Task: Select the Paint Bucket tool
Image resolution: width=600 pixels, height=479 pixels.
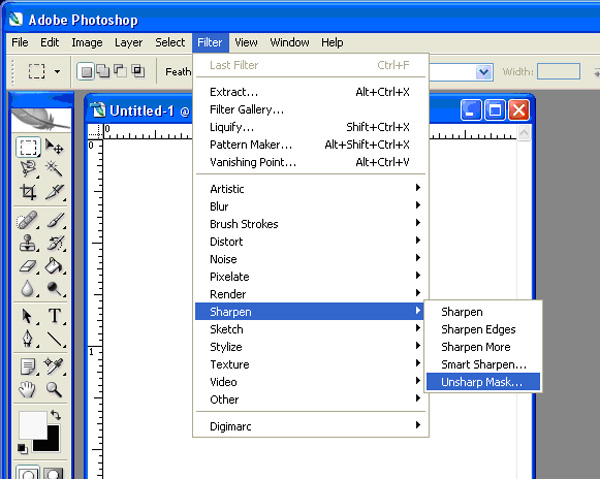Action: [x=55, y=267]
